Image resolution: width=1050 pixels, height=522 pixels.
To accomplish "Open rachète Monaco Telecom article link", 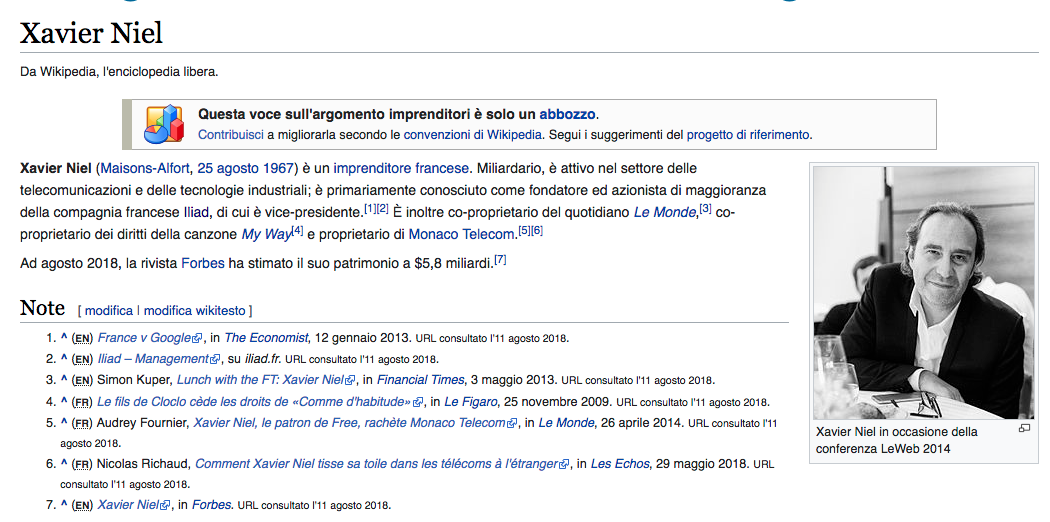I will pyautogui.click(x=350, y=423).
